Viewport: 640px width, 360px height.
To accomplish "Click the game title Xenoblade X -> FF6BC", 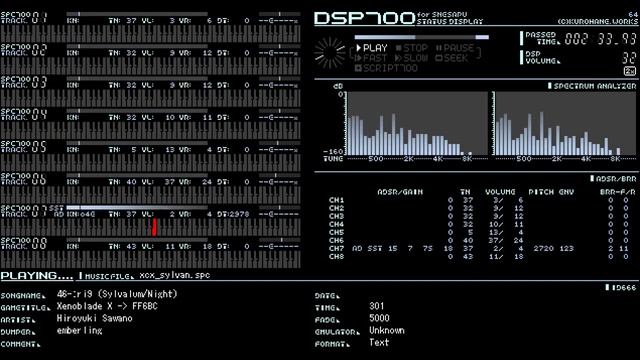I will pyautogui.click(x=107, y=306).
